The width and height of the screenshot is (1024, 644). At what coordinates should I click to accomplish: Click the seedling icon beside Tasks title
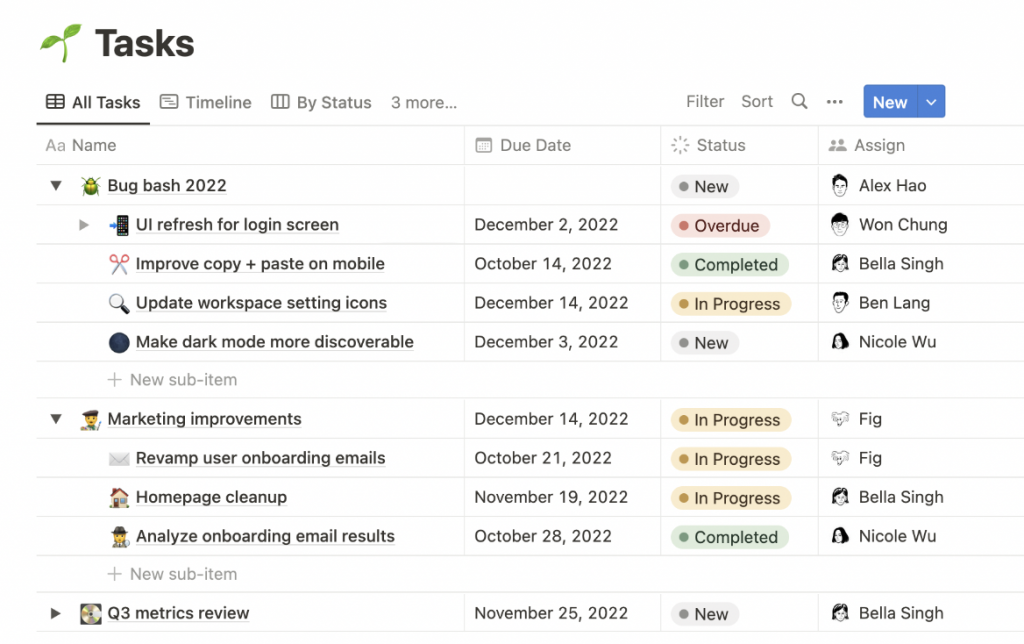point(60,43)
